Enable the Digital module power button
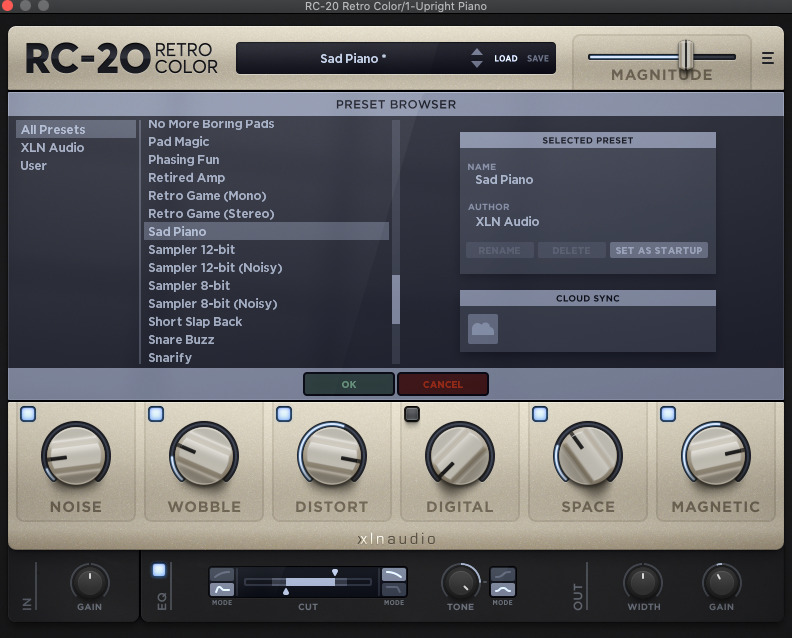Viewport: 792px width, 638px height. 412,414
